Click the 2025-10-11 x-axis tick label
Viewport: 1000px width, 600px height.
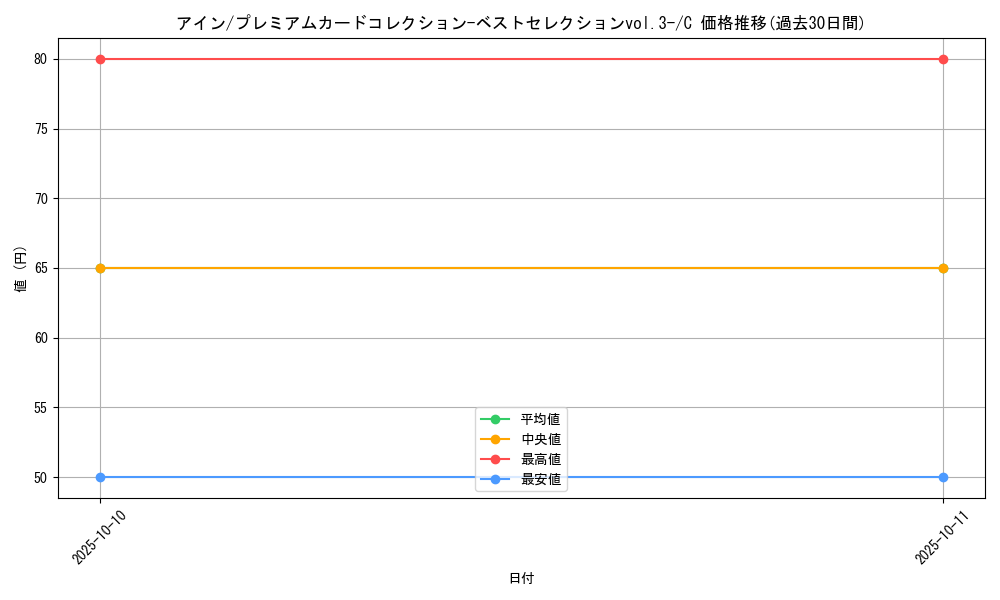[x=943, y=535]
